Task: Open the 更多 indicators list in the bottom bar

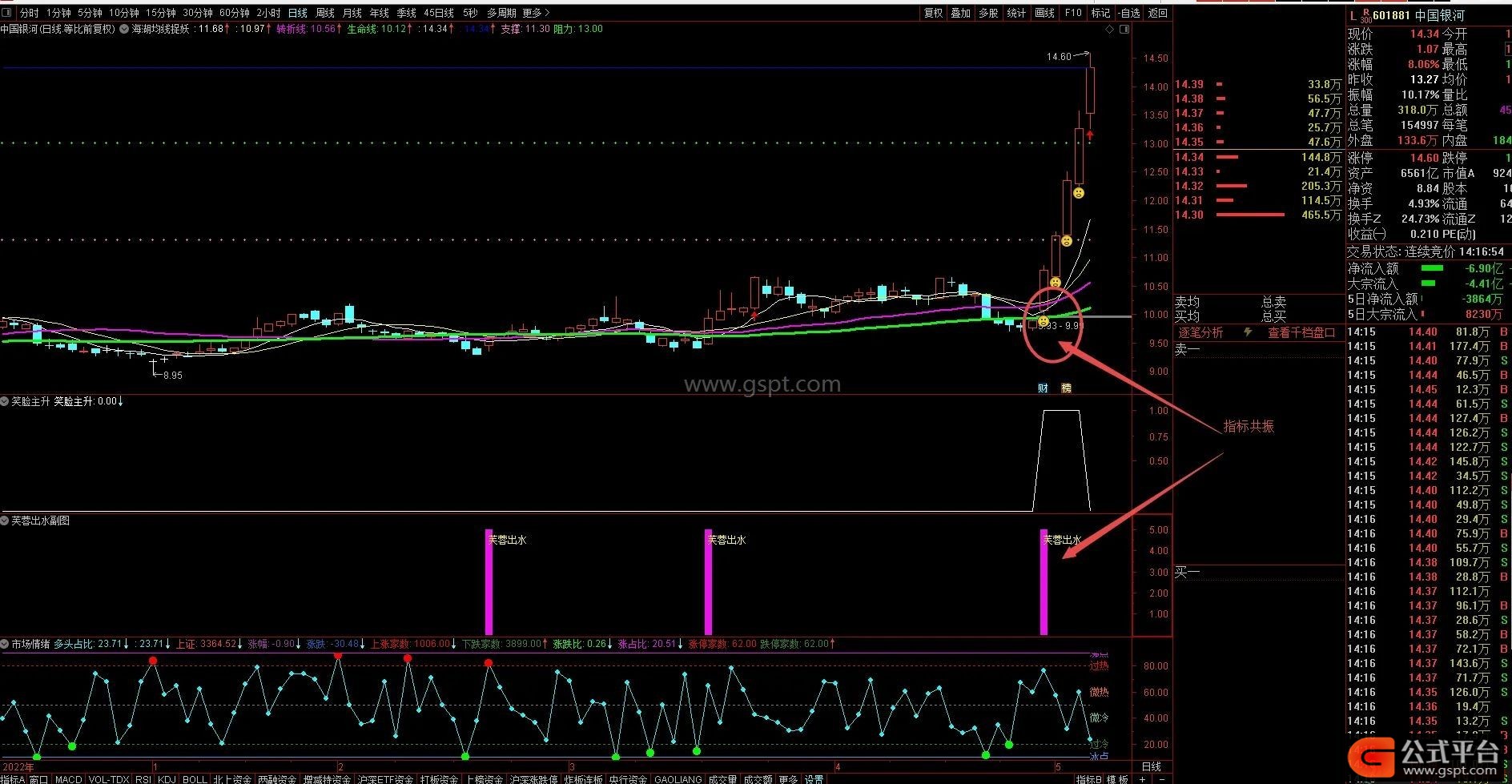Action: 788,778
